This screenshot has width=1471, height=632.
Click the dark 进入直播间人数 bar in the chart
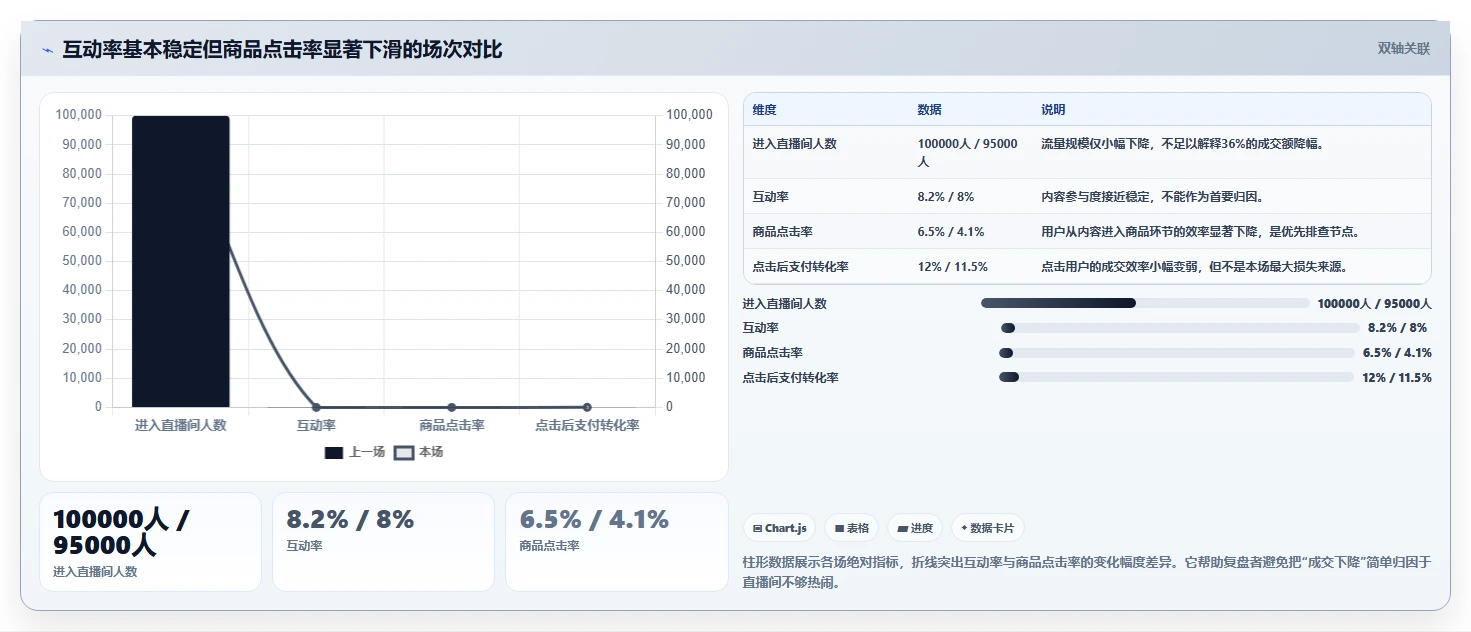(x=180, y=261)
